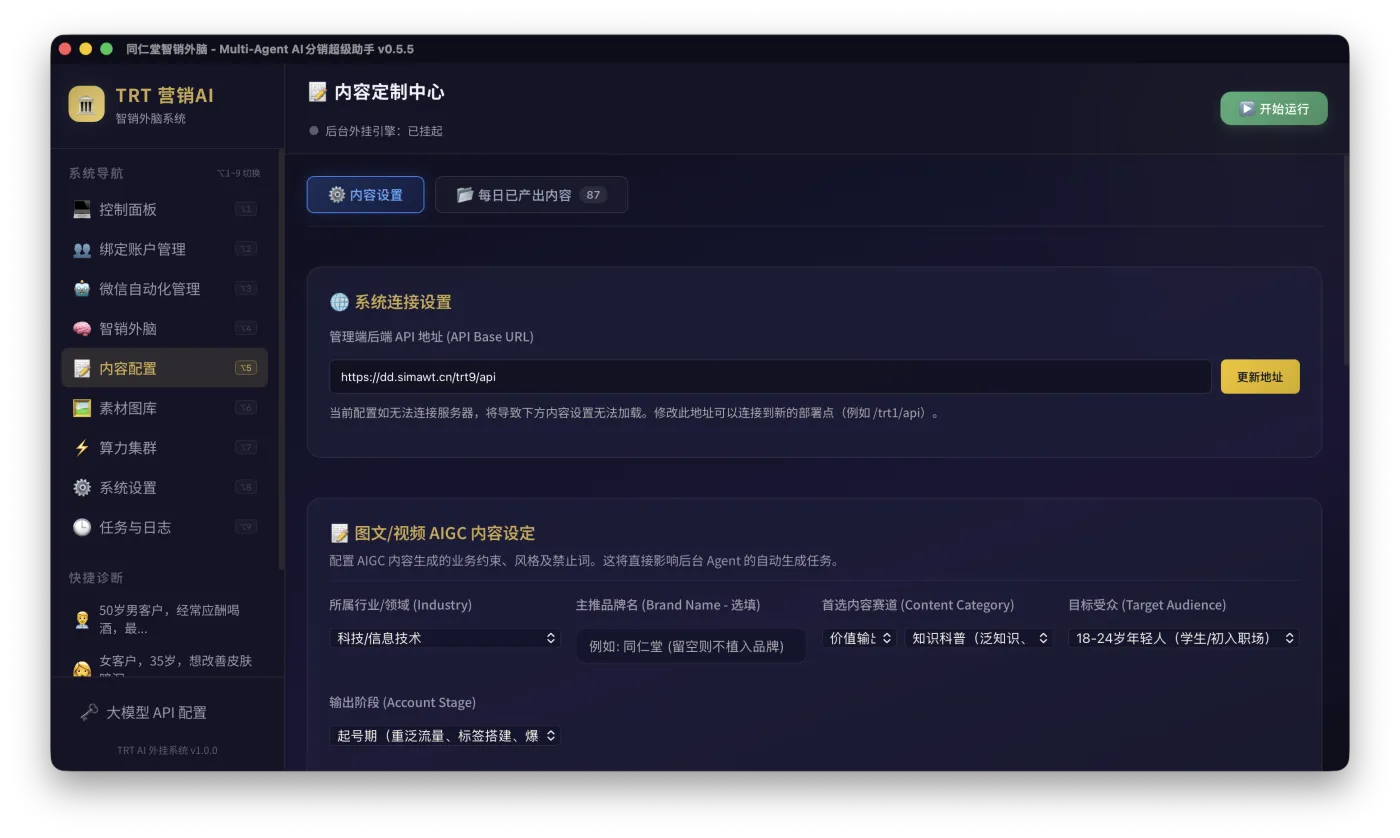
Task: Click the 系统导航 section heading
Action: pos(96,173)
